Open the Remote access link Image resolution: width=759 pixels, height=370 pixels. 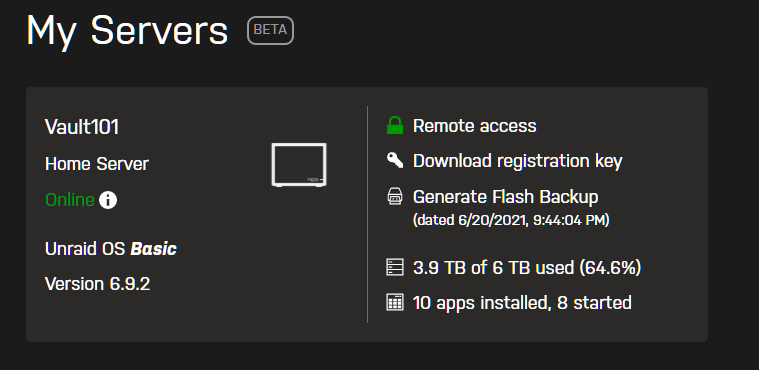point(474,126)
